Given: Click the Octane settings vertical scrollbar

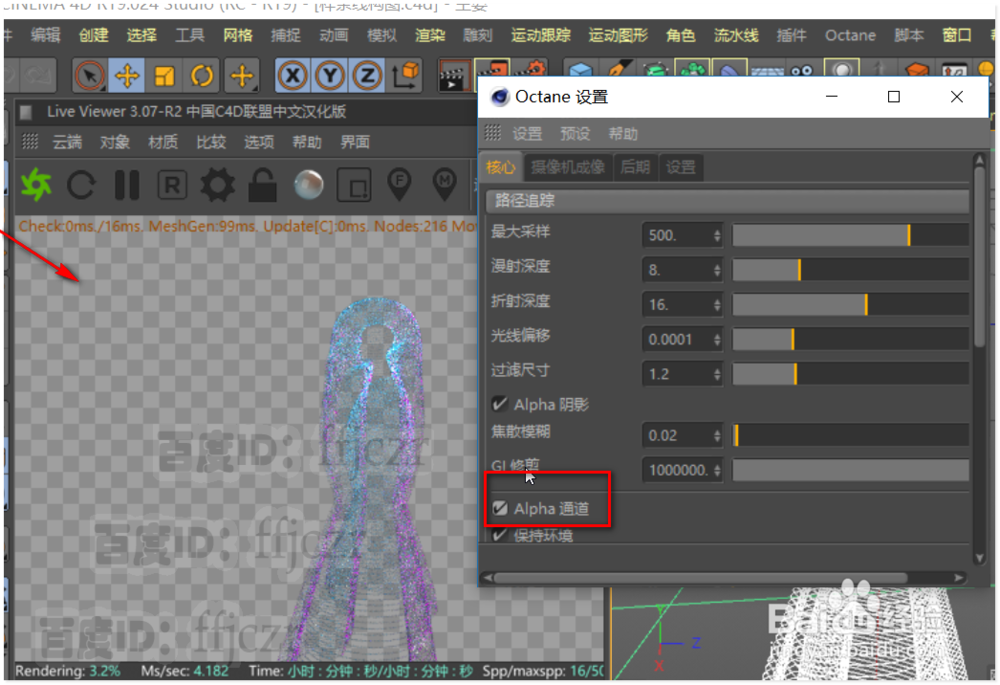Looking at the screenshot, I should [x=980, y=255].
